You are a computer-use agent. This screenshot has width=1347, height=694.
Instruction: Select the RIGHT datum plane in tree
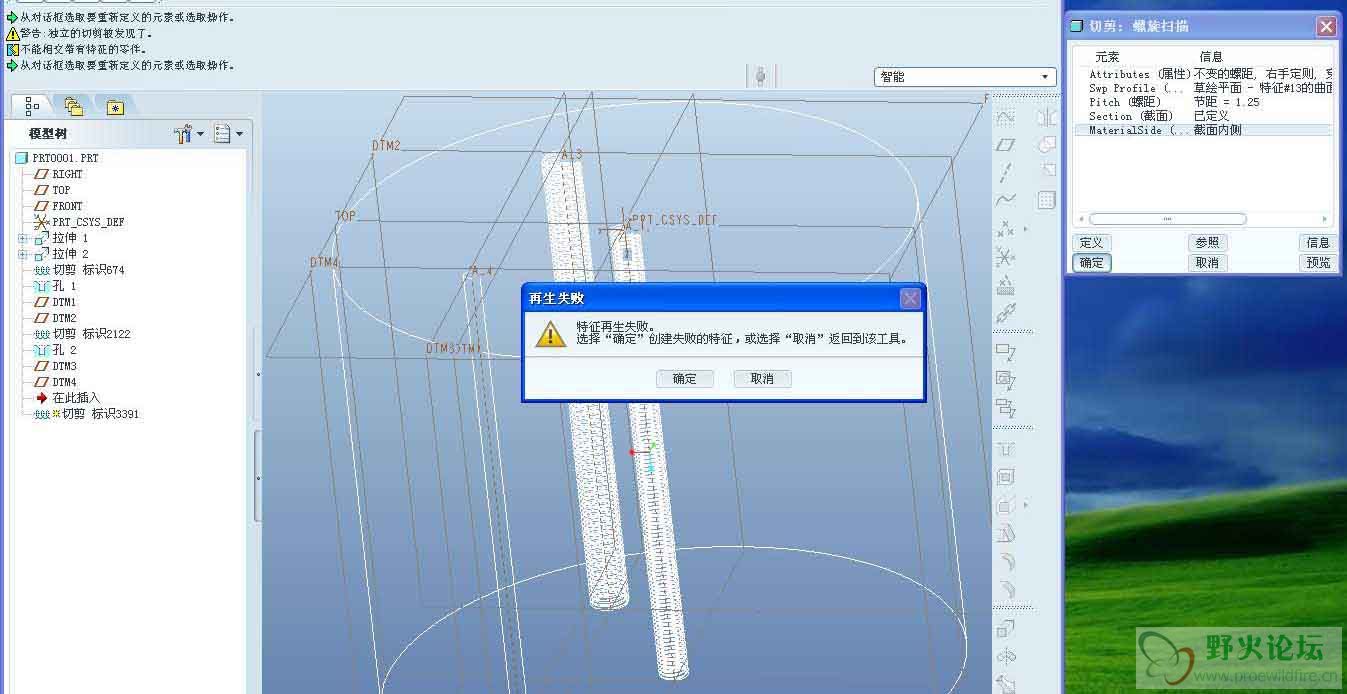[59, 174]
